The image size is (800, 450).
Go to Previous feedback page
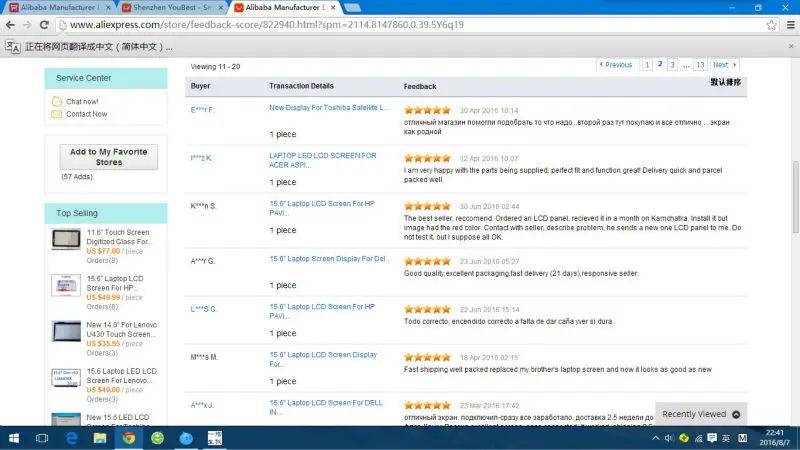click(x=615, y=65)
